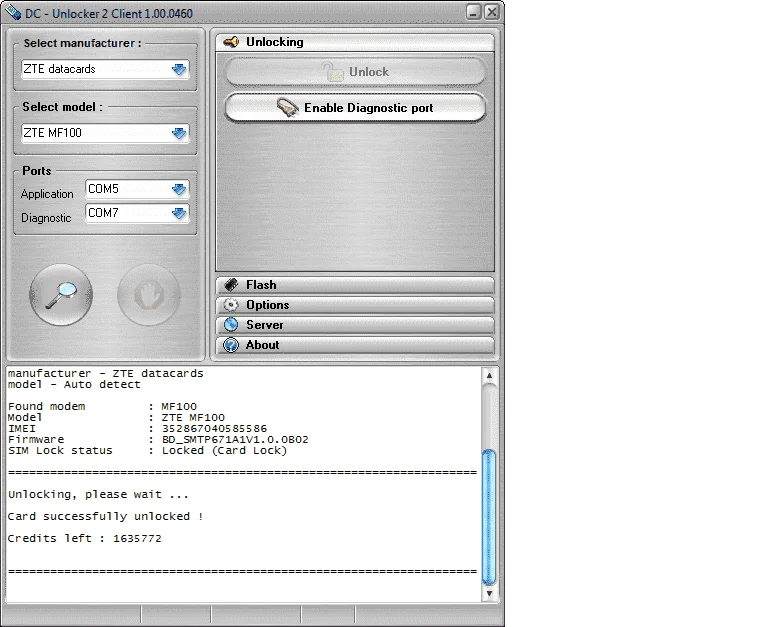Open the Unlocking section header
Screen dimensions: 768x627
pos(355,42)
